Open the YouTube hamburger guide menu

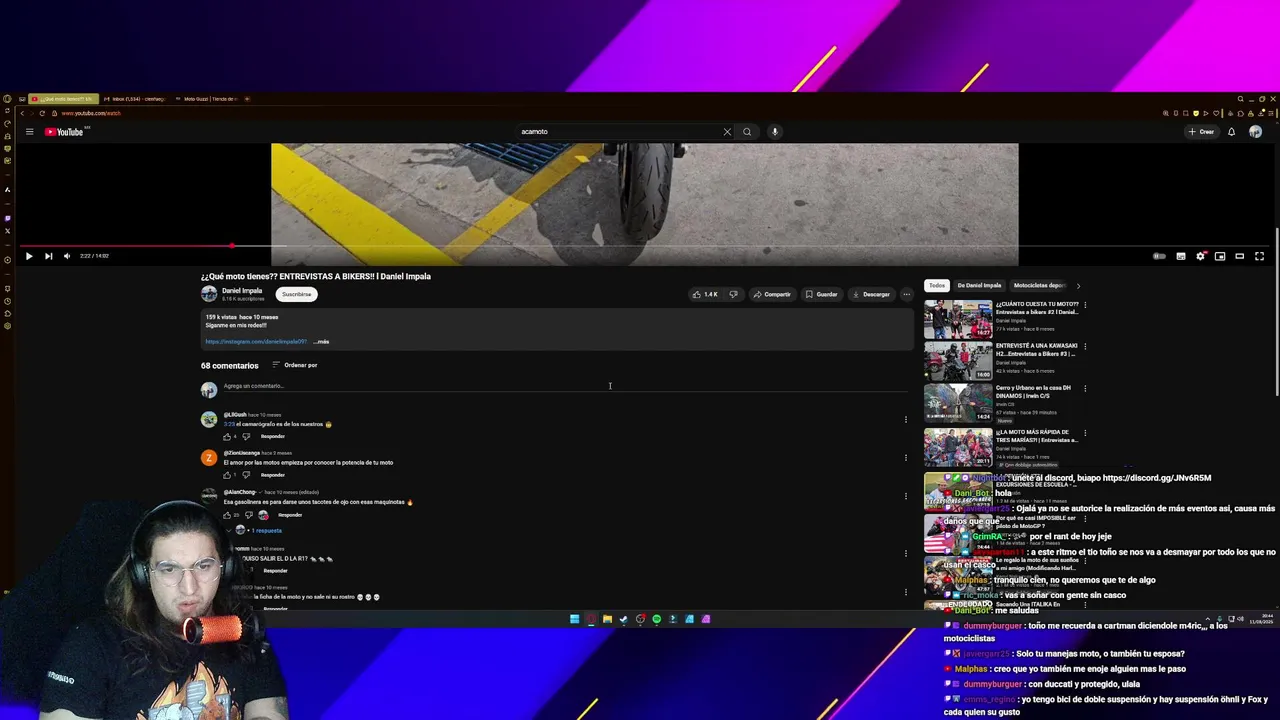click(29, 132)
